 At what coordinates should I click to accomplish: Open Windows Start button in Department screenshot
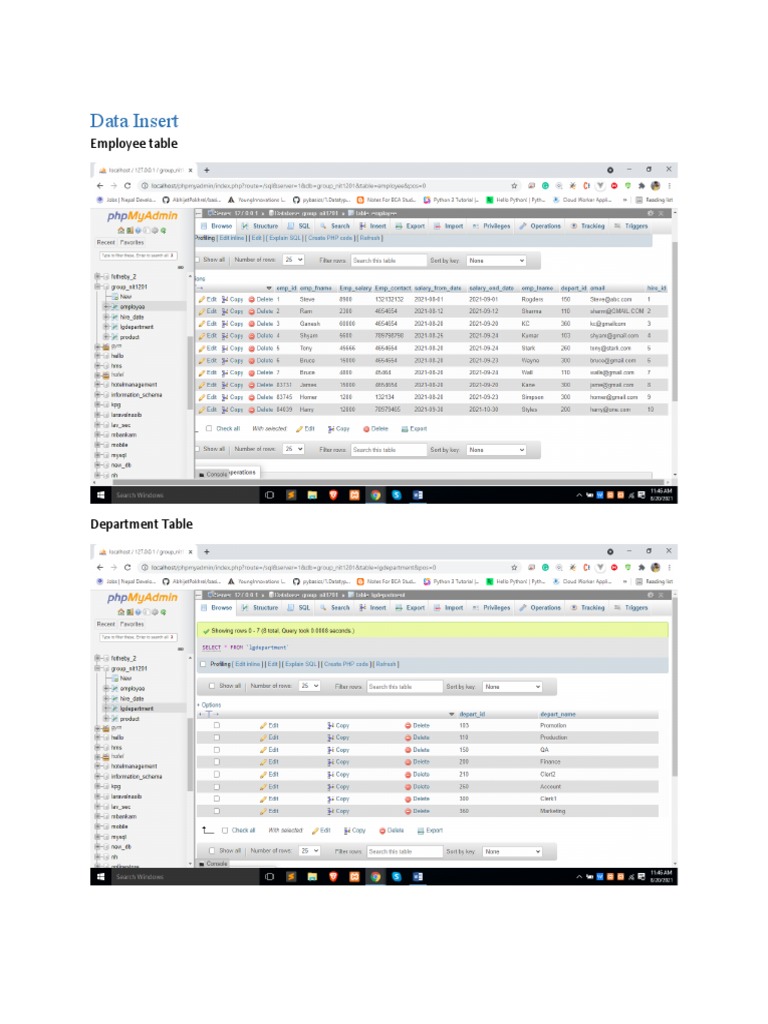pos(101,877)
